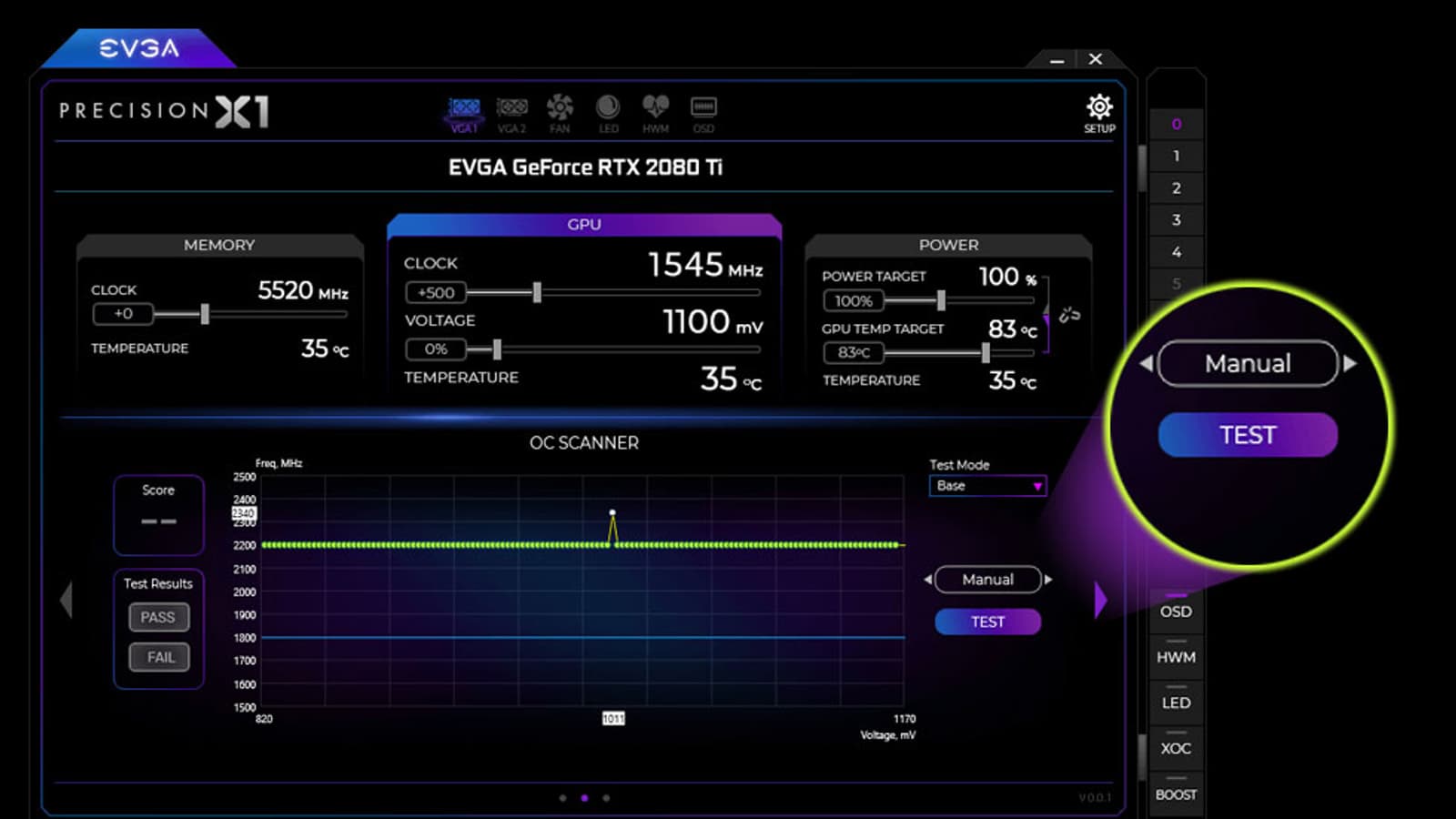Image resolution: width=1456 pixels, height=819 pixels.
Task: Click the 2340 frequency marker label
Action: pos(244,513)
